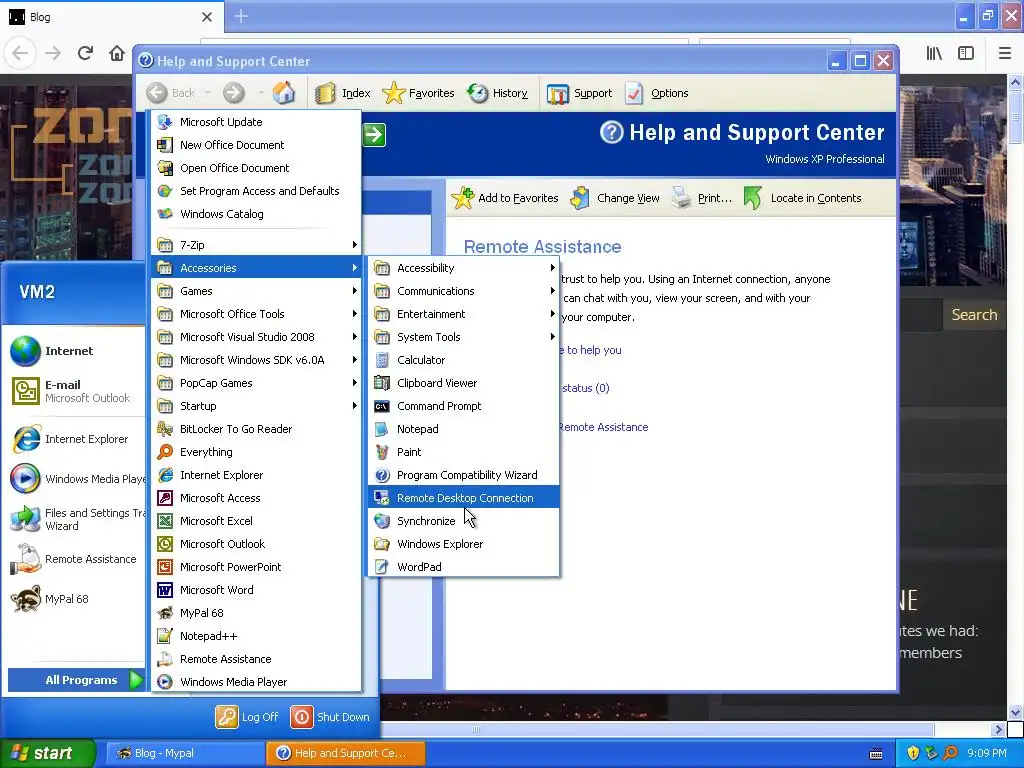Click the Search button on blog page

pyautogui.click(x=974, y=315)
